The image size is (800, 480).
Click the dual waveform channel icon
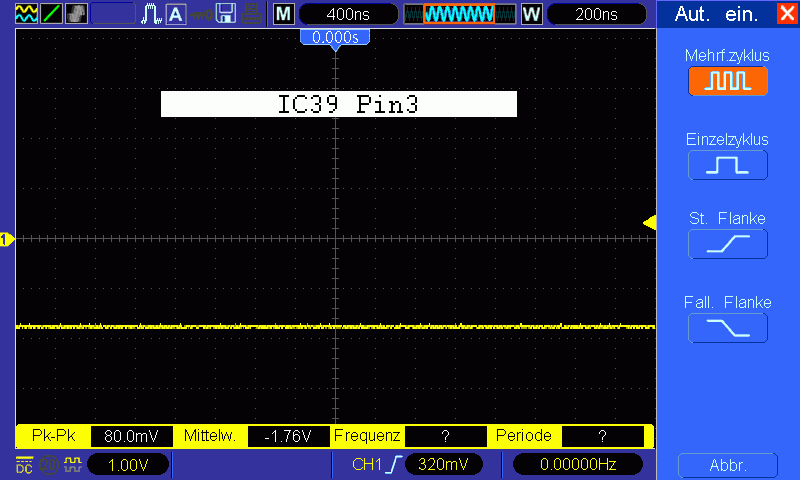coord(26,14)
